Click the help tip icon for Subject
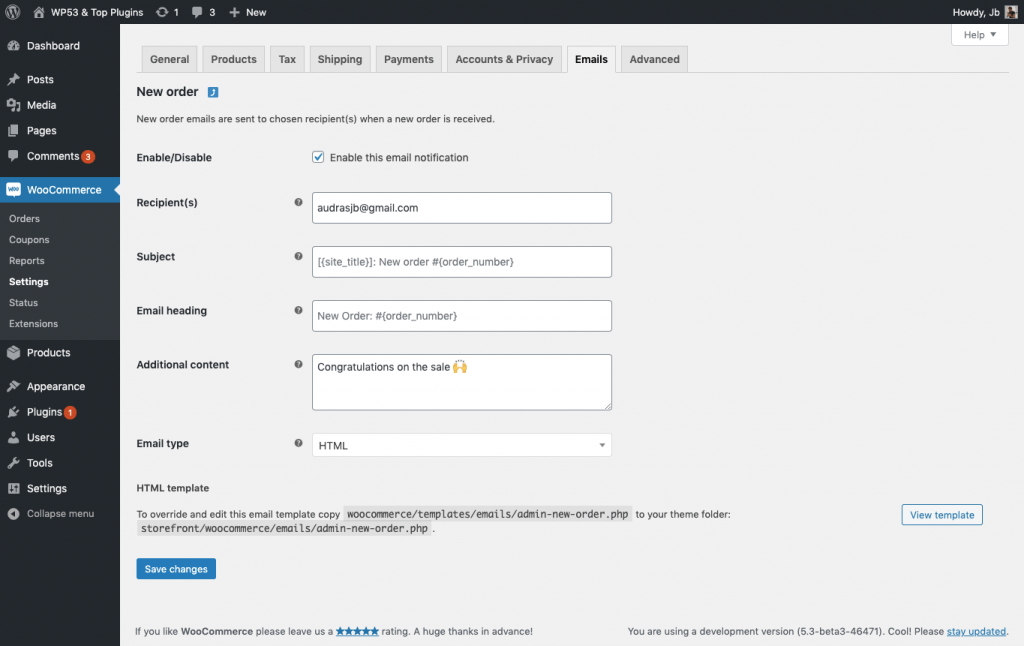This screenshot has width=1024, height=646. pos(298,257)
